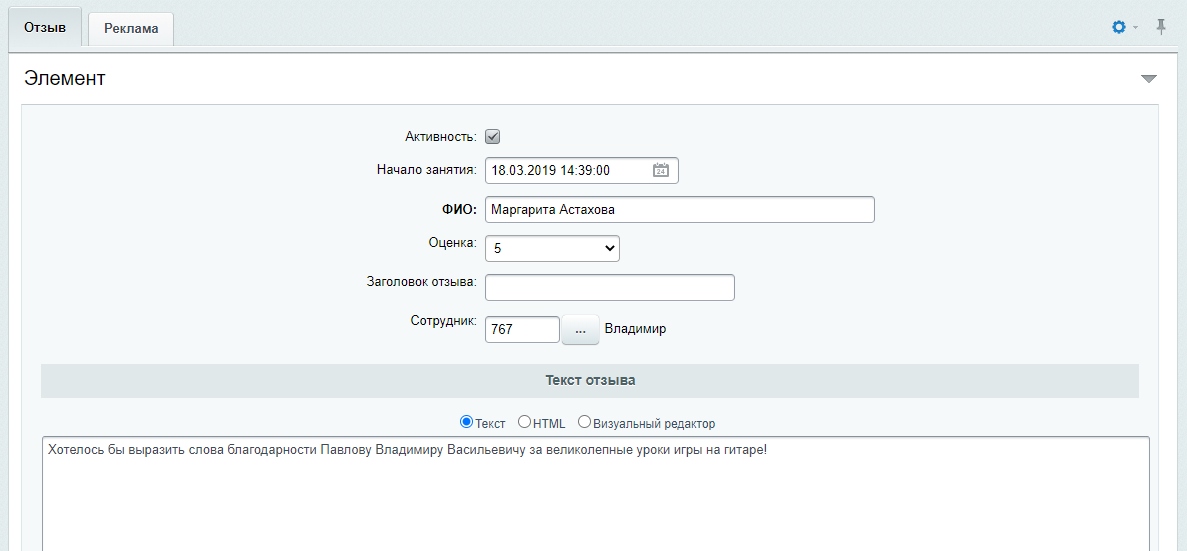Click the Владимир employee name
The height and width of the screenshot is (551, 1187).
[635, 329]
